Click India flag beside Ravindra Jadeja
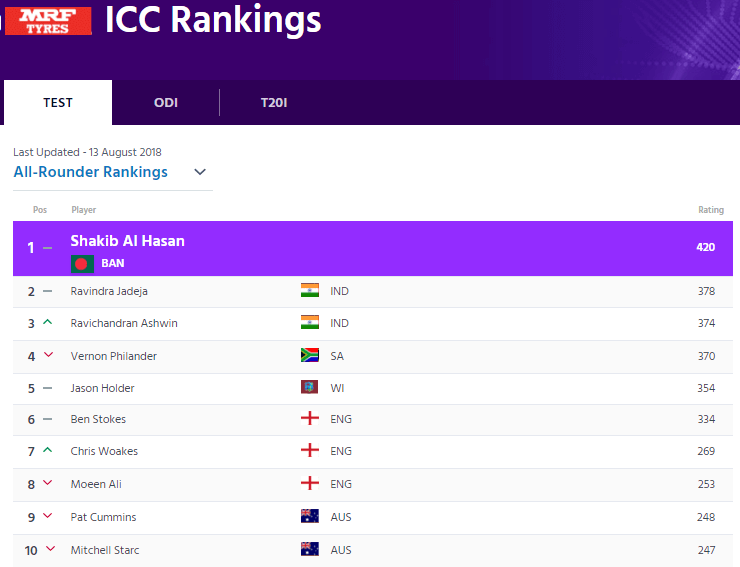This screenshot has height=567, width=740. point(310,291)
